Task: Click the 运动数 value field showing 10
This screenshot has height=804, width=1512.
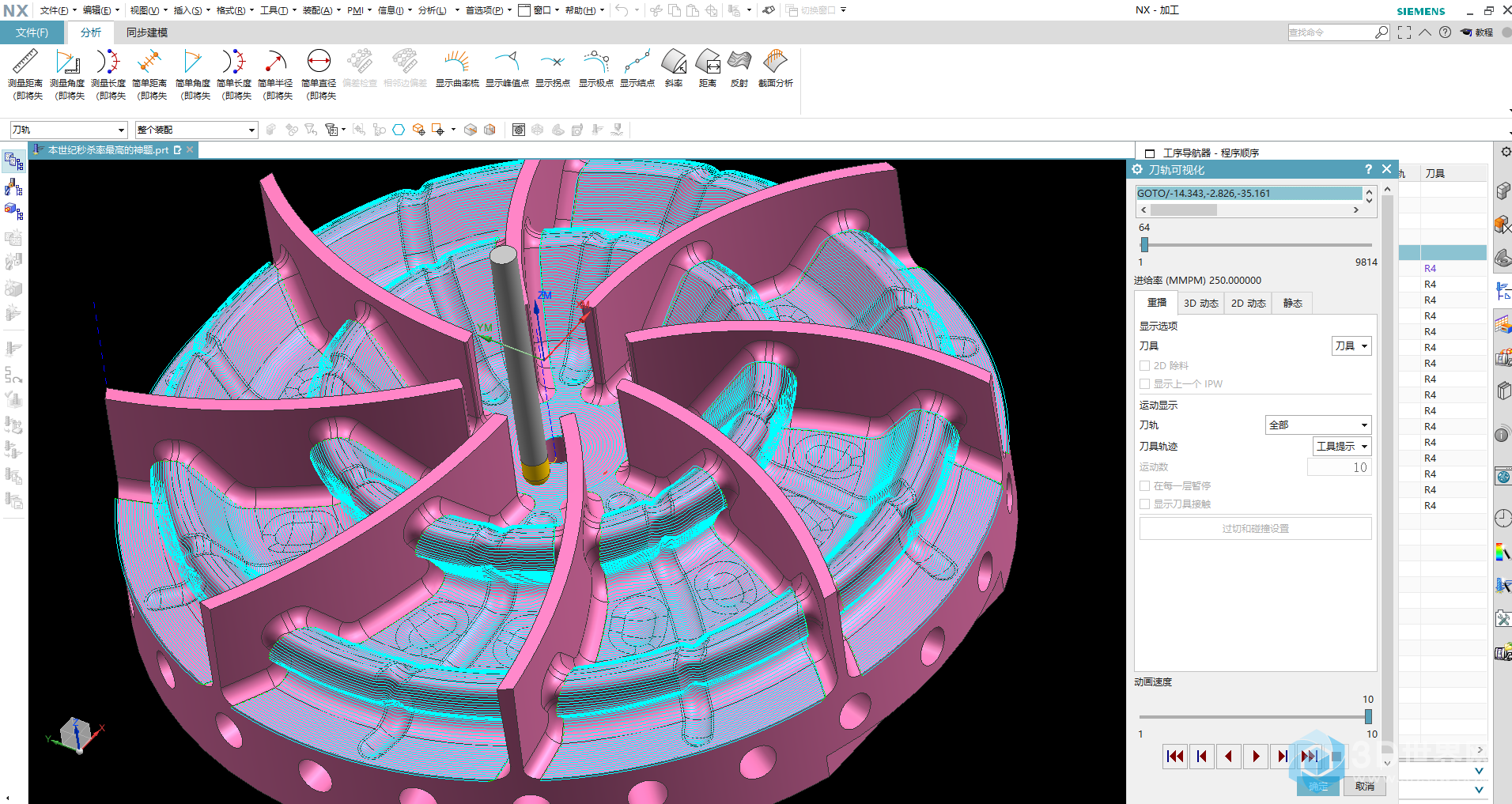Action: [1339, 467]
